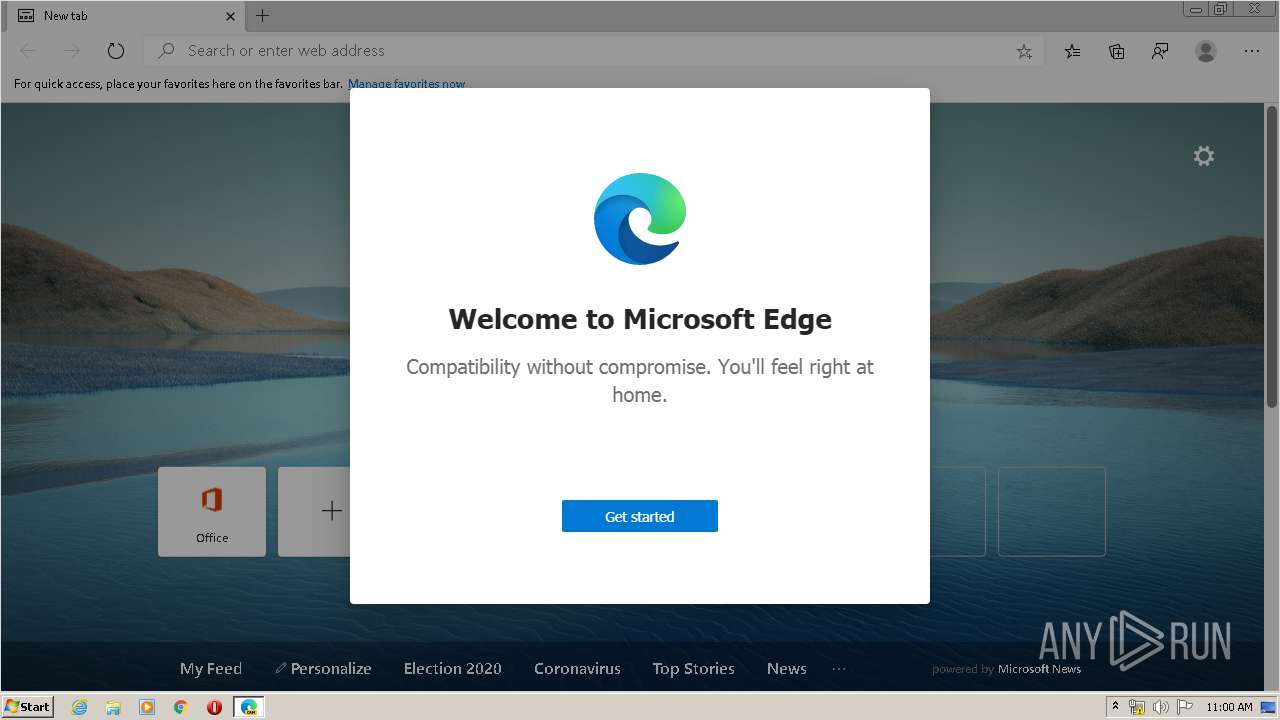The height and width of the screenshot is (720, 1280).
Task: Open a new tab with the plus button
Action: pyautogui.click(x=263, y=15)
